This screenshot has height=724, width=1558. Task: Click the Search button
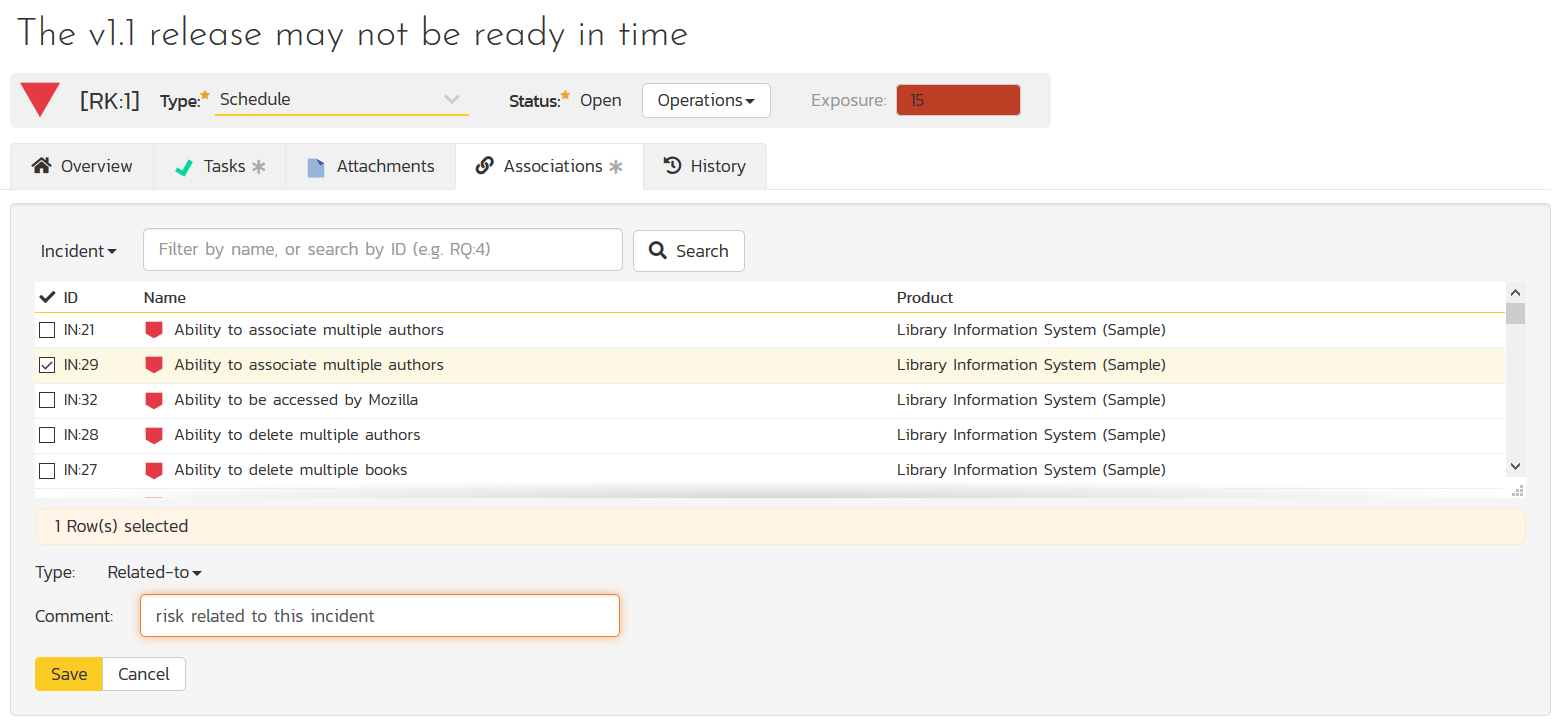click(688, 251)
